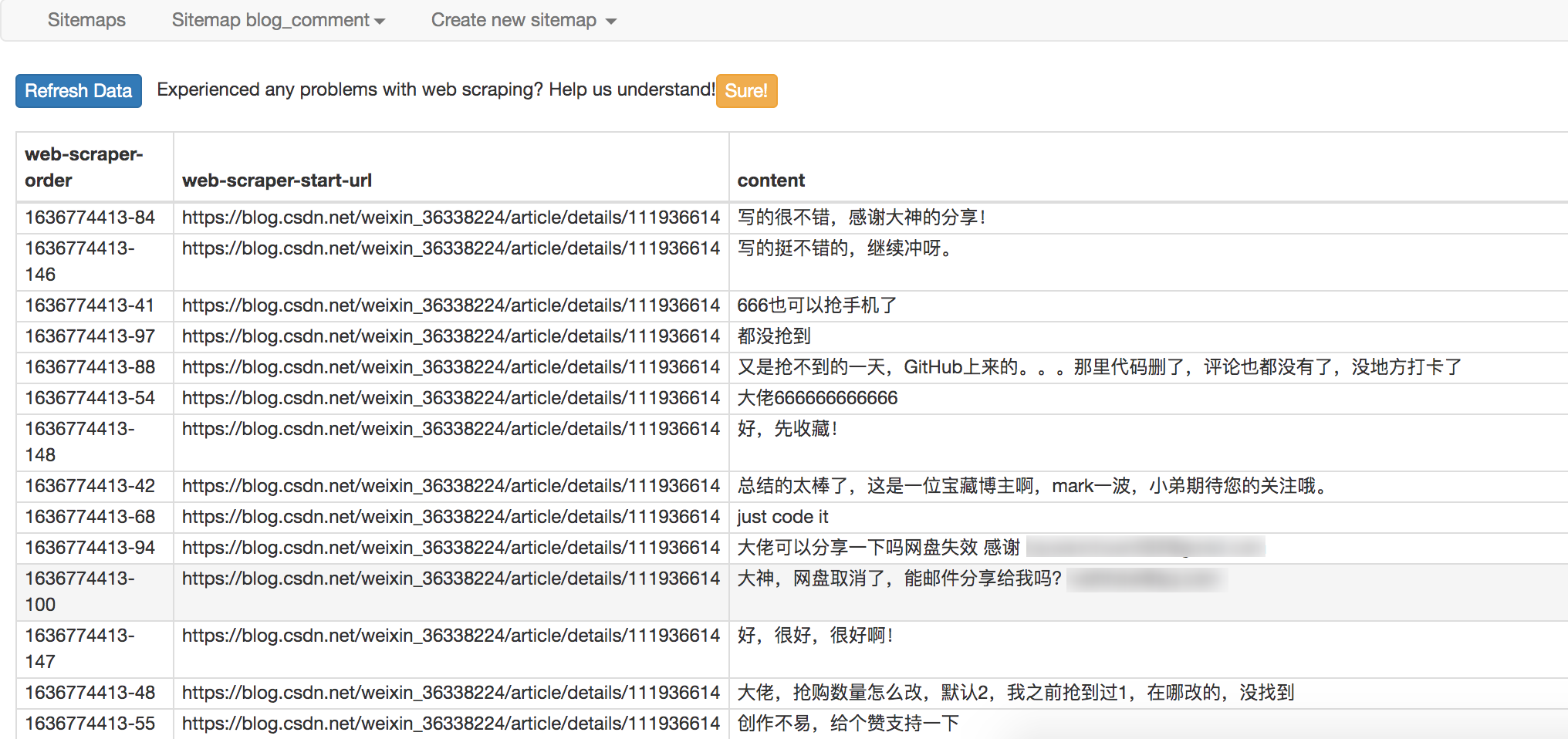Viewport: 1568px width, 739px height.
Task: Click the start URL in row 1636774413-55
Action: click(x=451, y=724)
